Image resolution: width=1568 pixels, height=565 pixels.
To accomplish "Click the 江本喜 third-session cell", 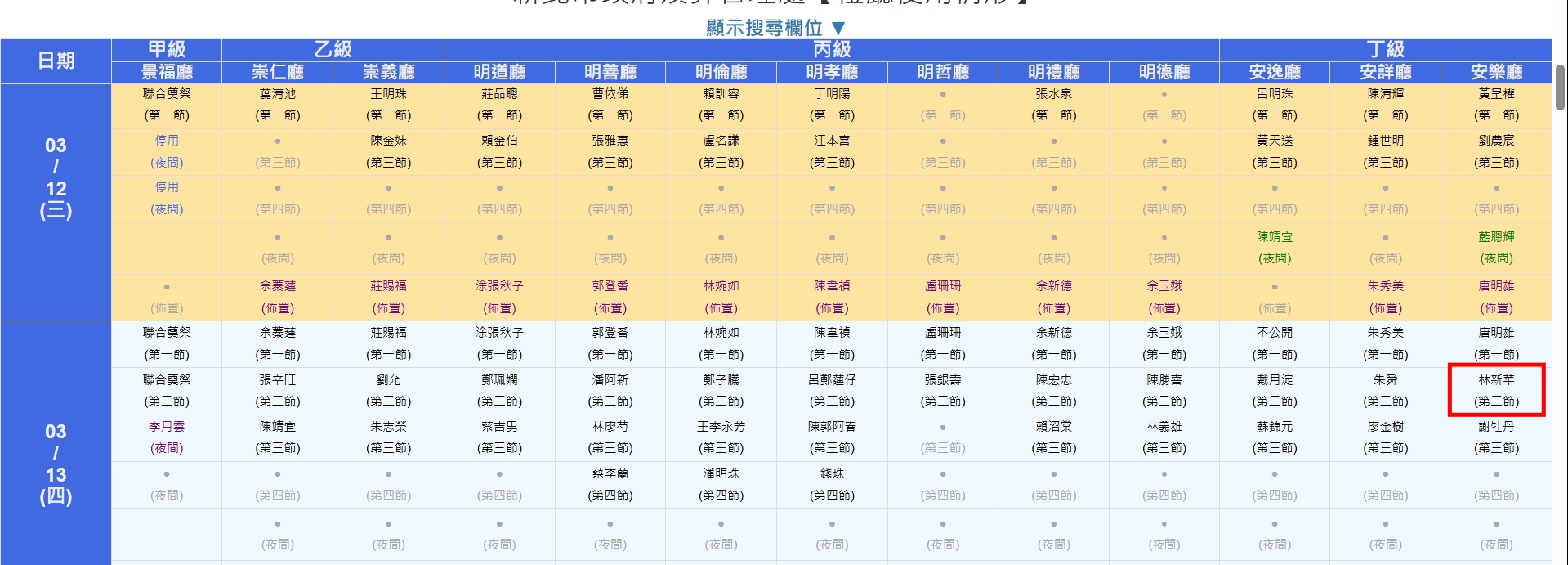I will [x=832, y=151].
